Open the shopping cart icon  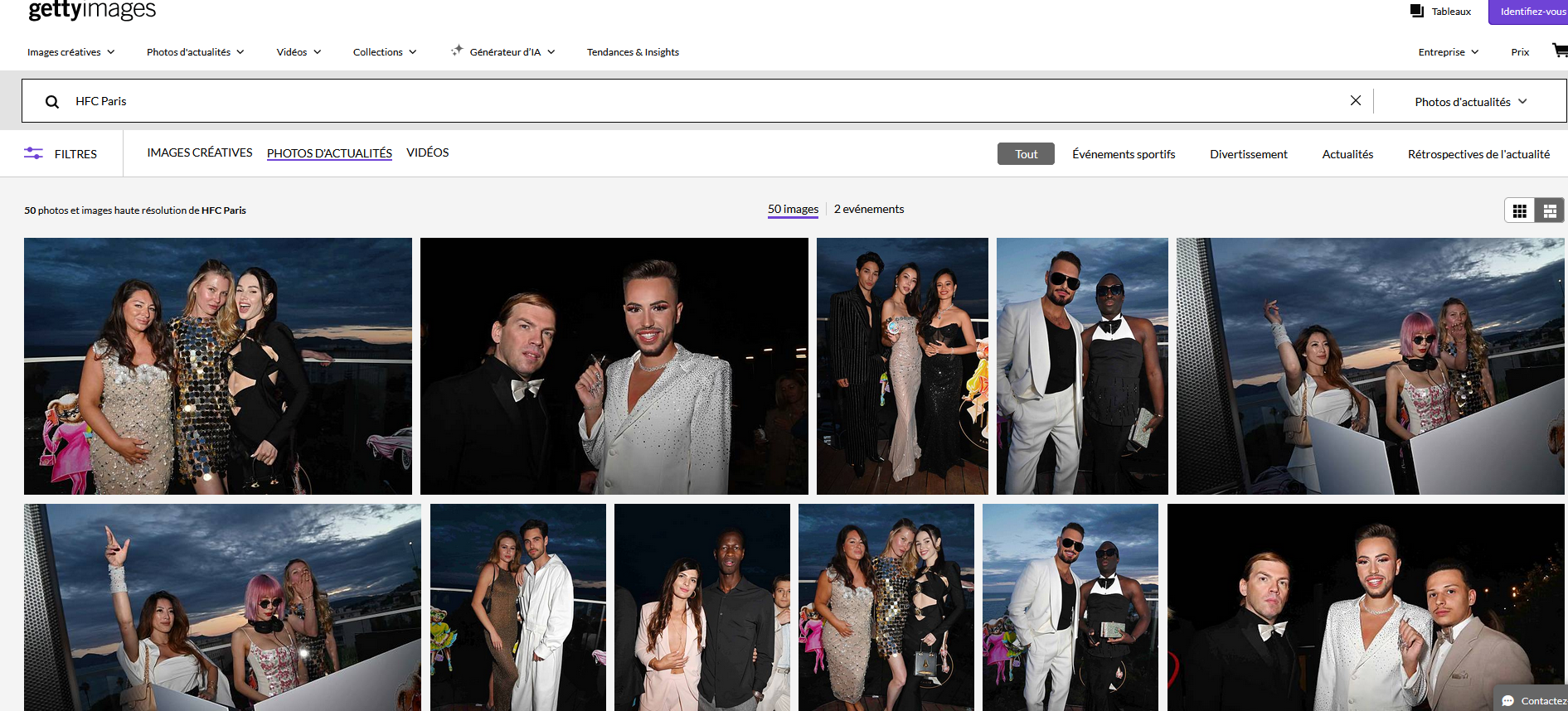(1560, 51)
